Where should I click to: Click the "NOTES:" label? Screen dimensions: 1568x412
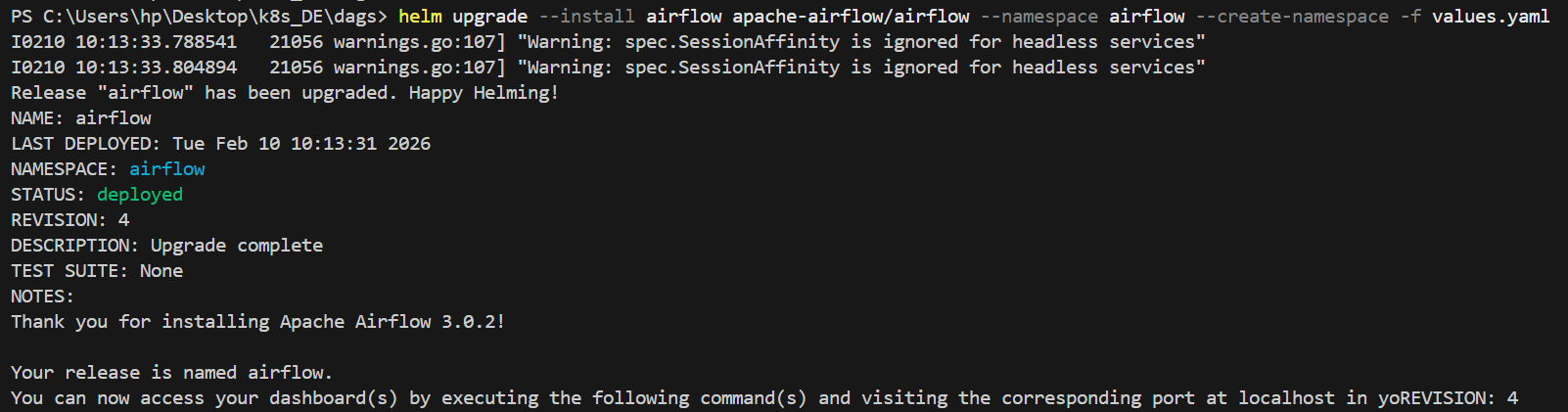42,297
